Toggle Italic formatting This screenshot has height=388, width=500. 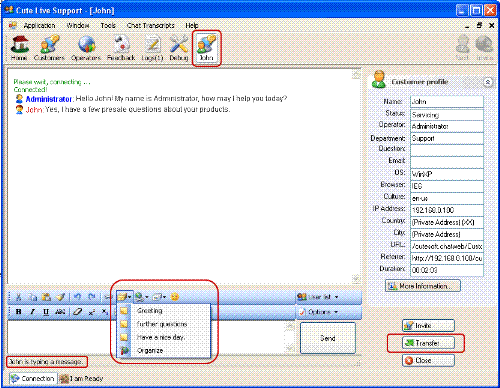click(x=32, y=312)
